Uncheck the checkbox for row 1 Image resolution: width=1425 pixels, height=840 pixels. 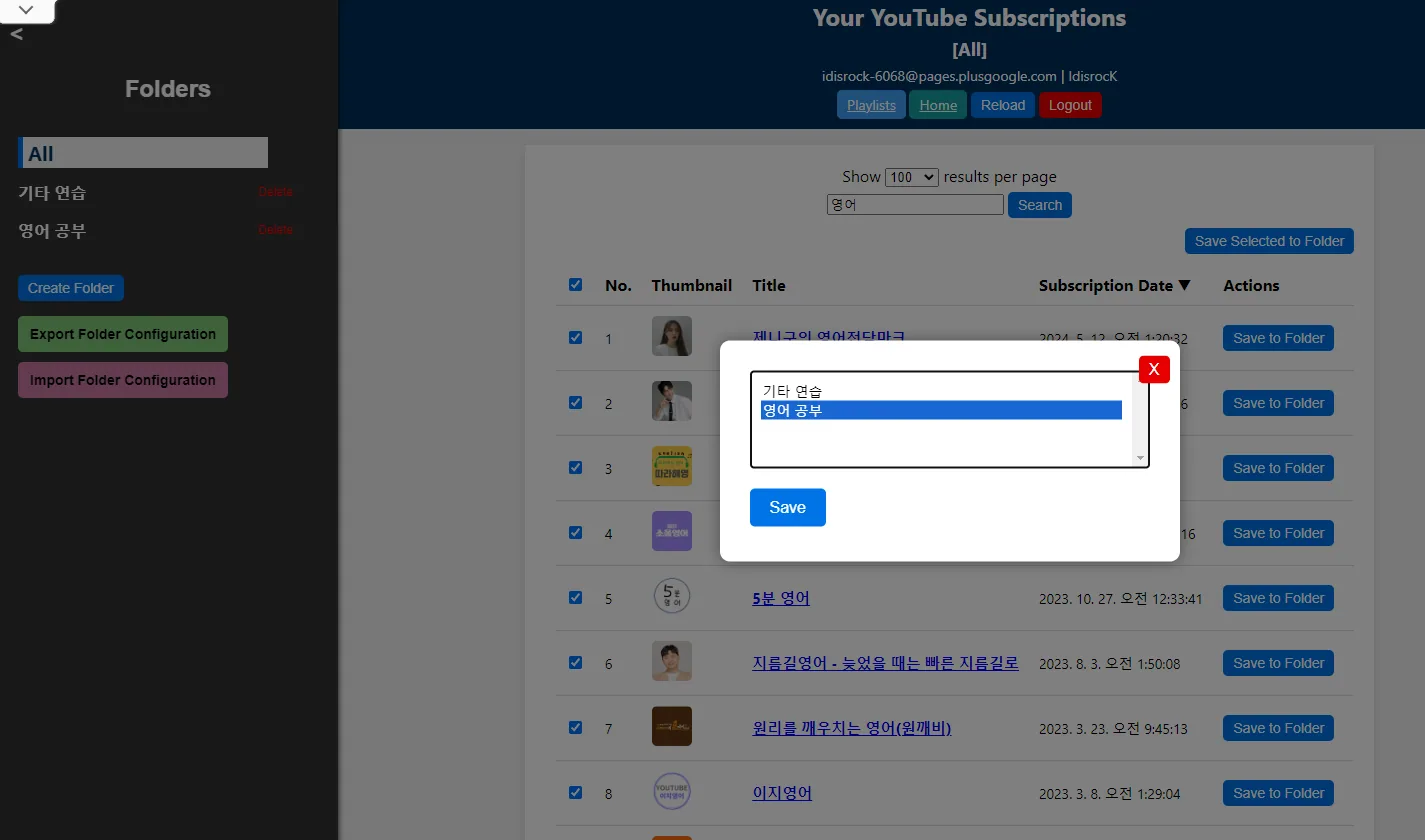(x=575, y=338)
